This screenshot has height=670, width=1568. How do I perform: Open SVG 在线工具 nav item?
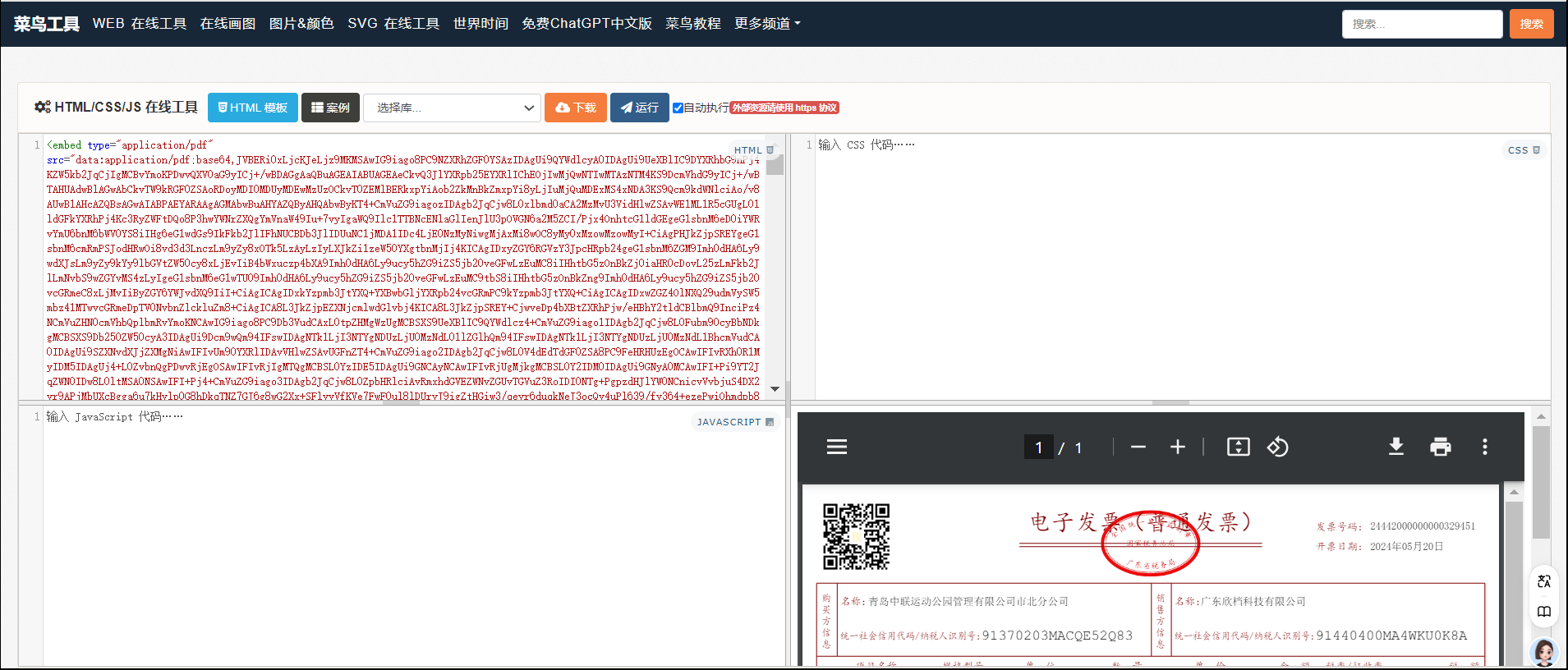pyautogui.click(x=393, y=23)
